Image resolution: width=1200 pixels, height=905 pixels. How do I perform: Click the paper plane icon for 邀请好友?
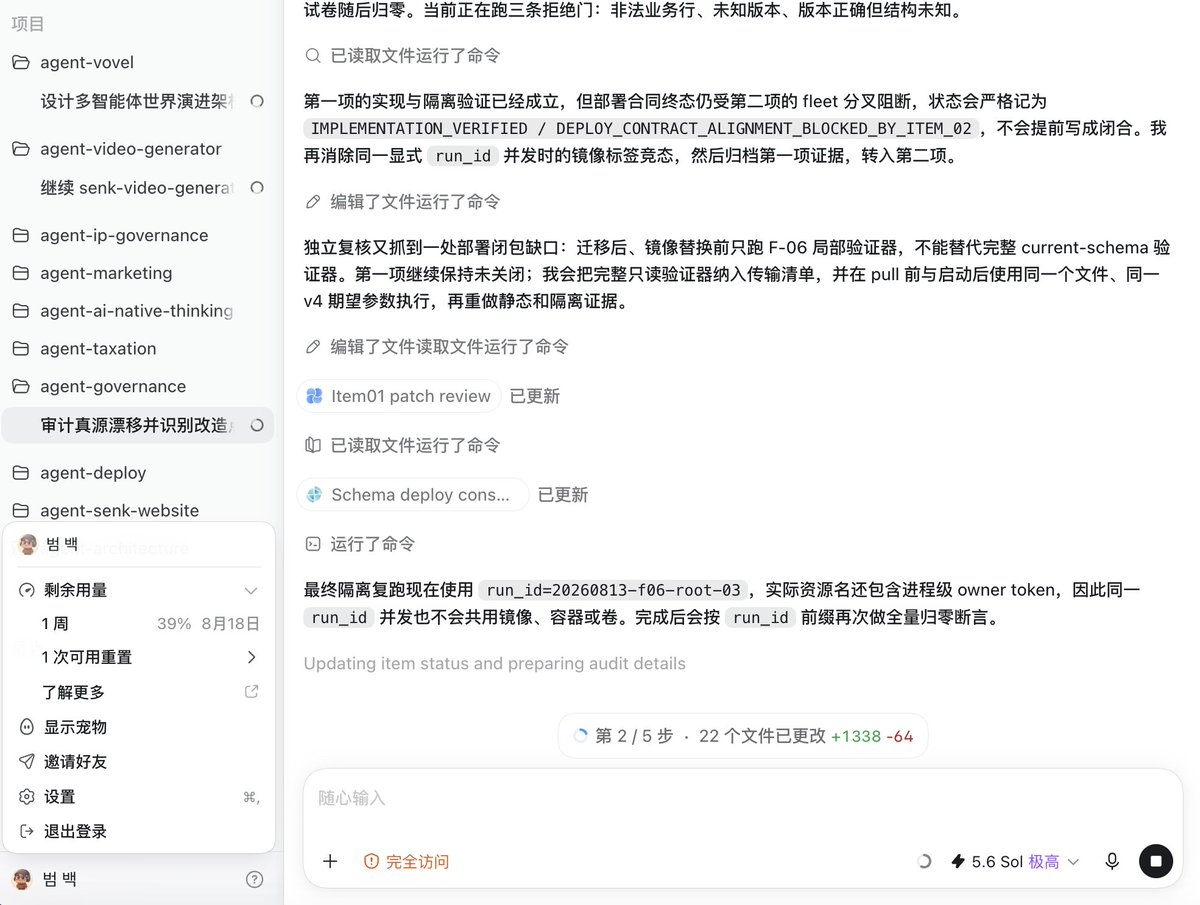point(27,762)
